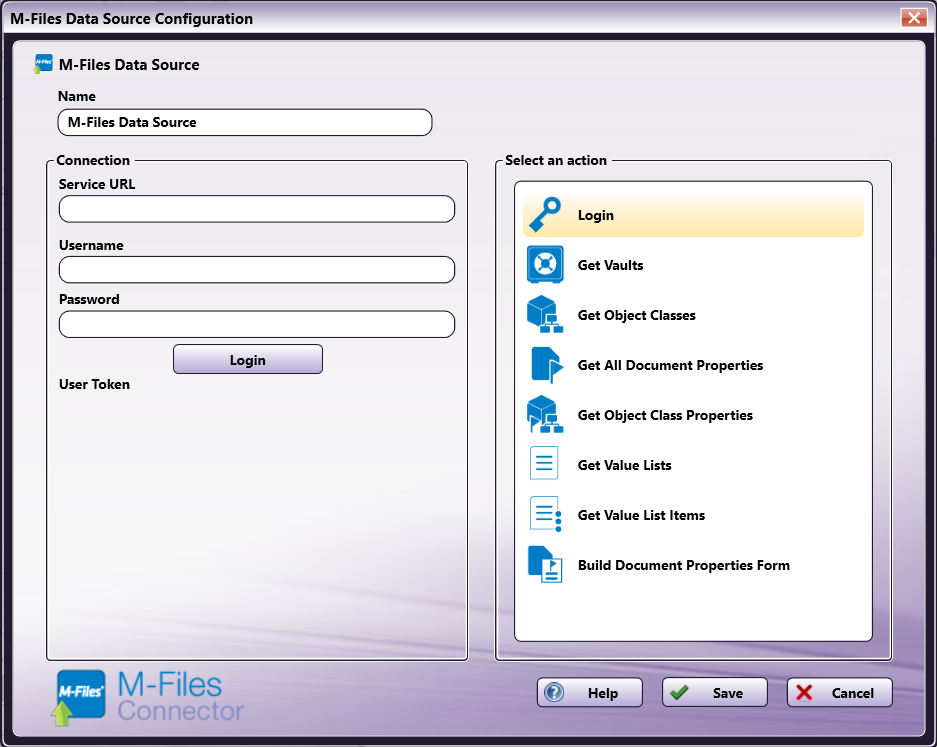Cancel the configuration dialog
Image resolution: width=937 pixels, height=747 pixels.
point(839,693)
